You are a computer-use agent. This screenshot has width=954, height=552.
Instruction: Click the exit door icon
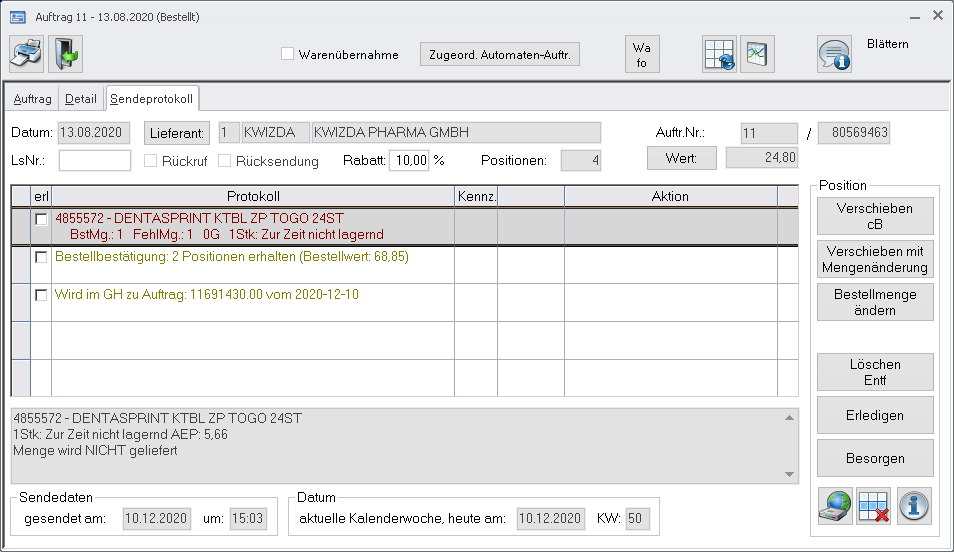click(65, 54)
